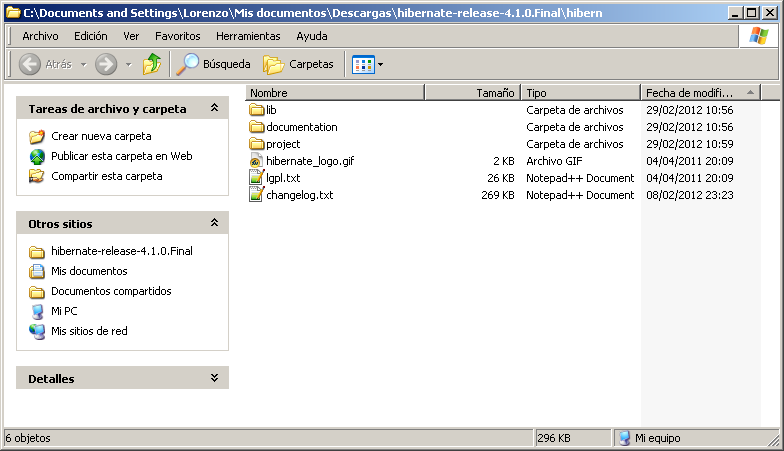Open the back history dropdown arrow
Screen dimensions: 784x451
tap(81, 65)
